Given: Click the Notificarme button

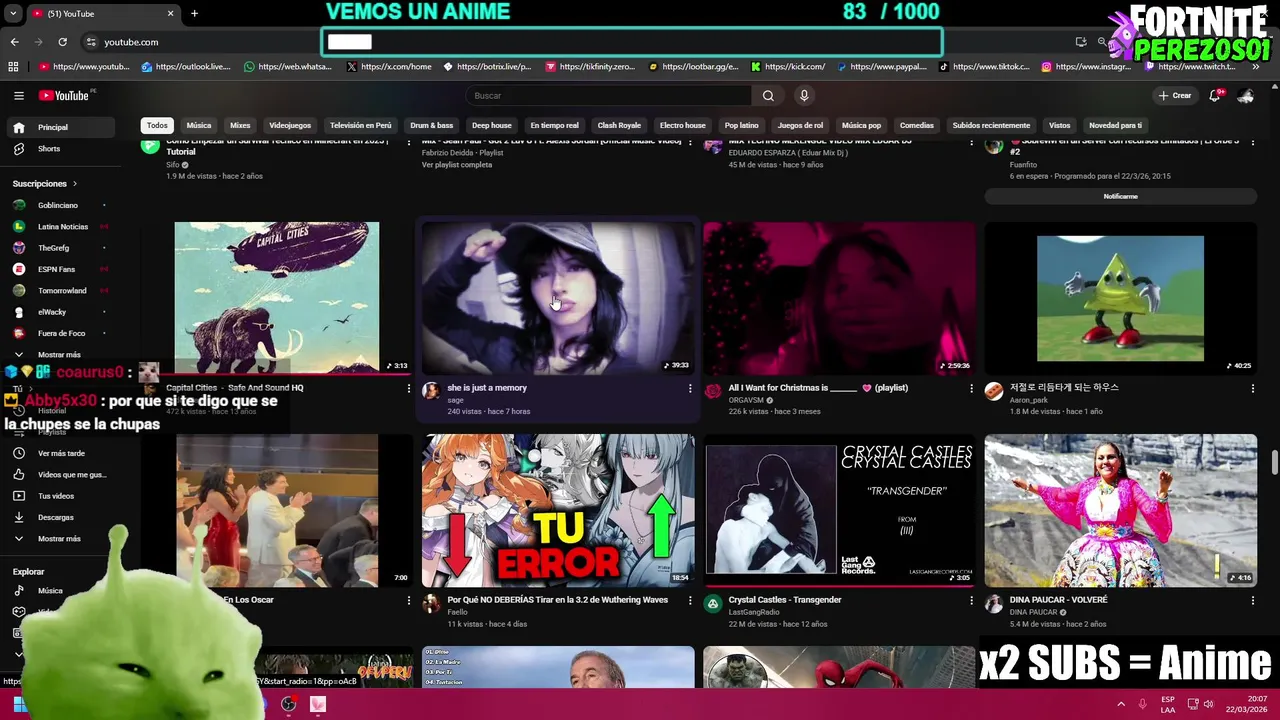Looking at the screenshot, I should point(1120,196).
